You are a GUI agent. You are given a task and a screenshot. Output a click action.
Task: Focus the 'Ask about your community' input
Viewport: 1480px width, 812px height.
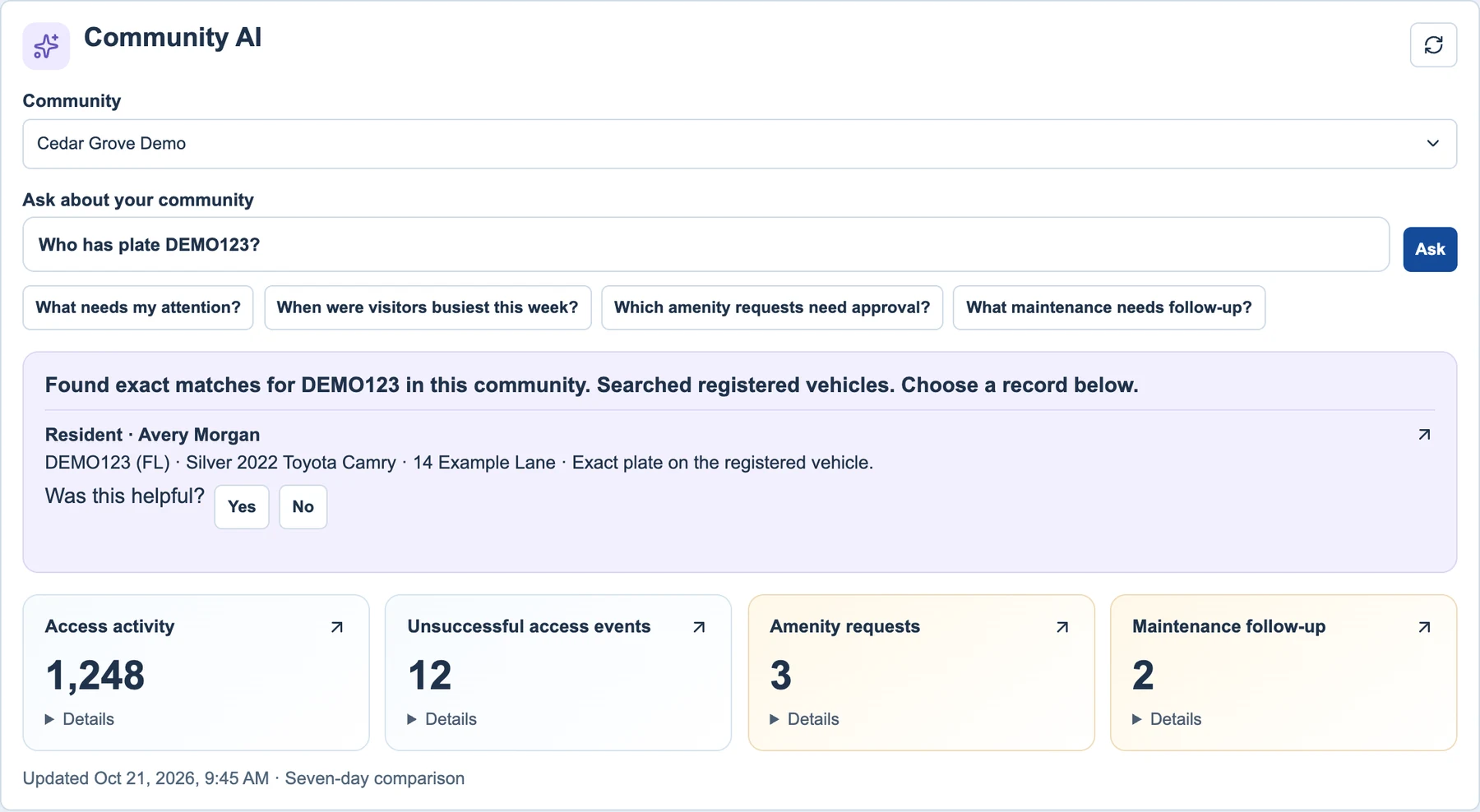[x=706, y=245]
